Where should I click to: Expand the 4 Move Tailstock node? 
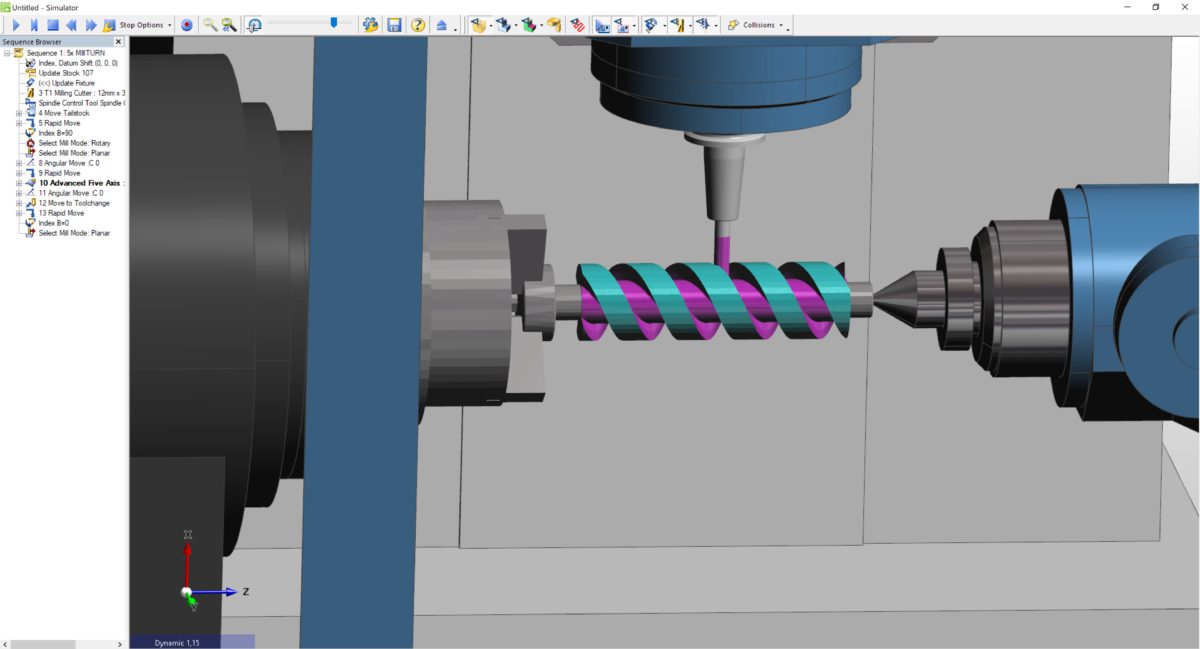coord(18,113)
